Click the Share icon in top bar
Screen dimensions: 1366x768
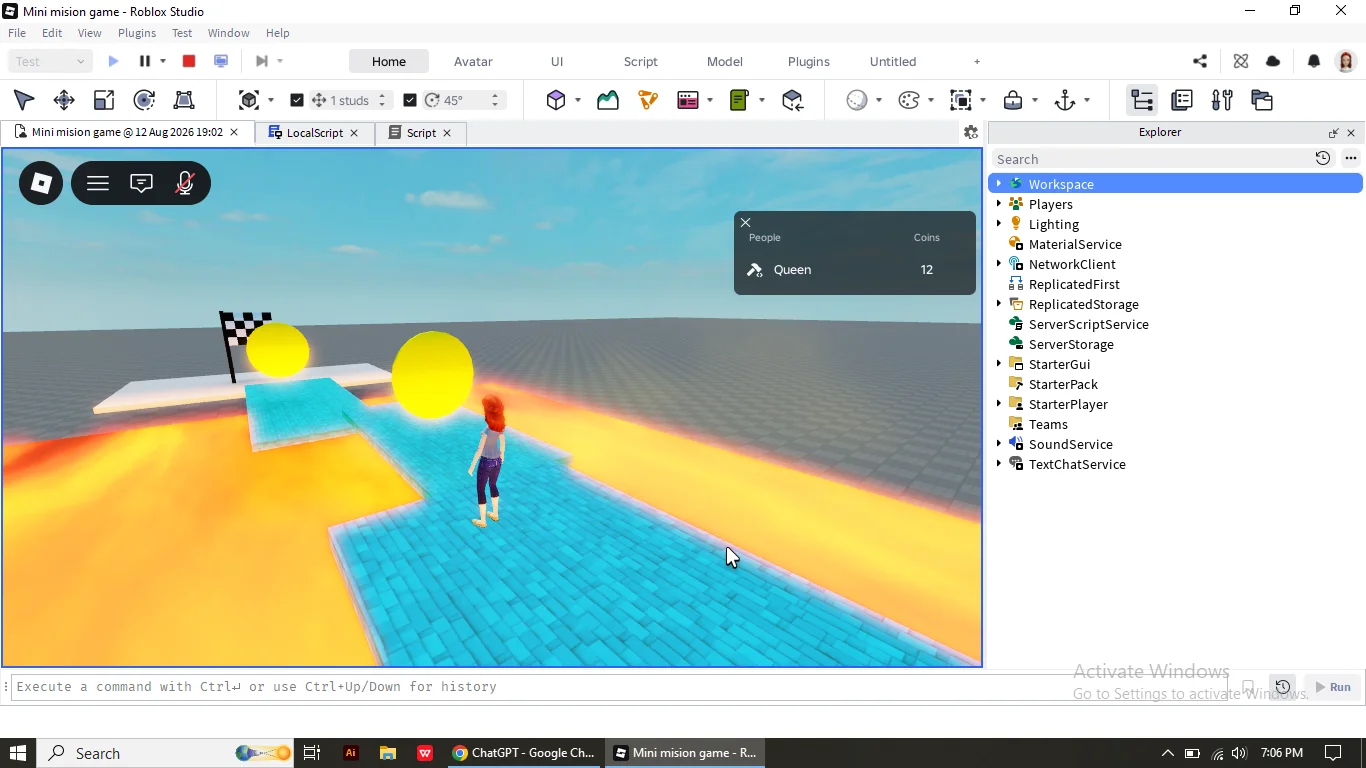tap(1200, 61)
